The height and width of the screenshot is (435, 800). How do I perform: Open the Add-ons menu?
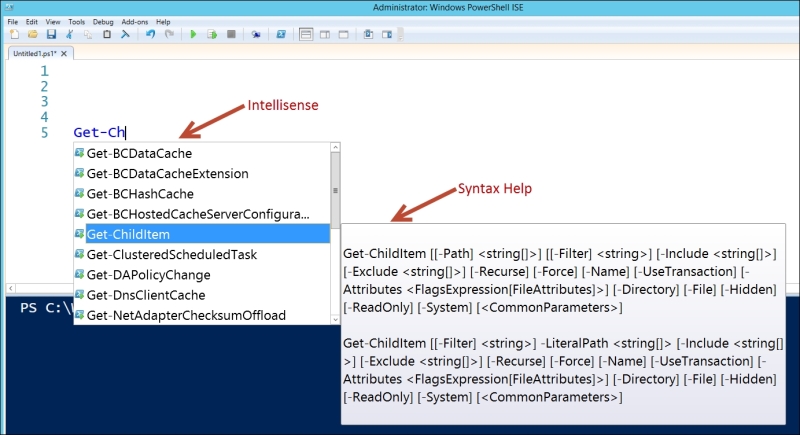[135, 22]
